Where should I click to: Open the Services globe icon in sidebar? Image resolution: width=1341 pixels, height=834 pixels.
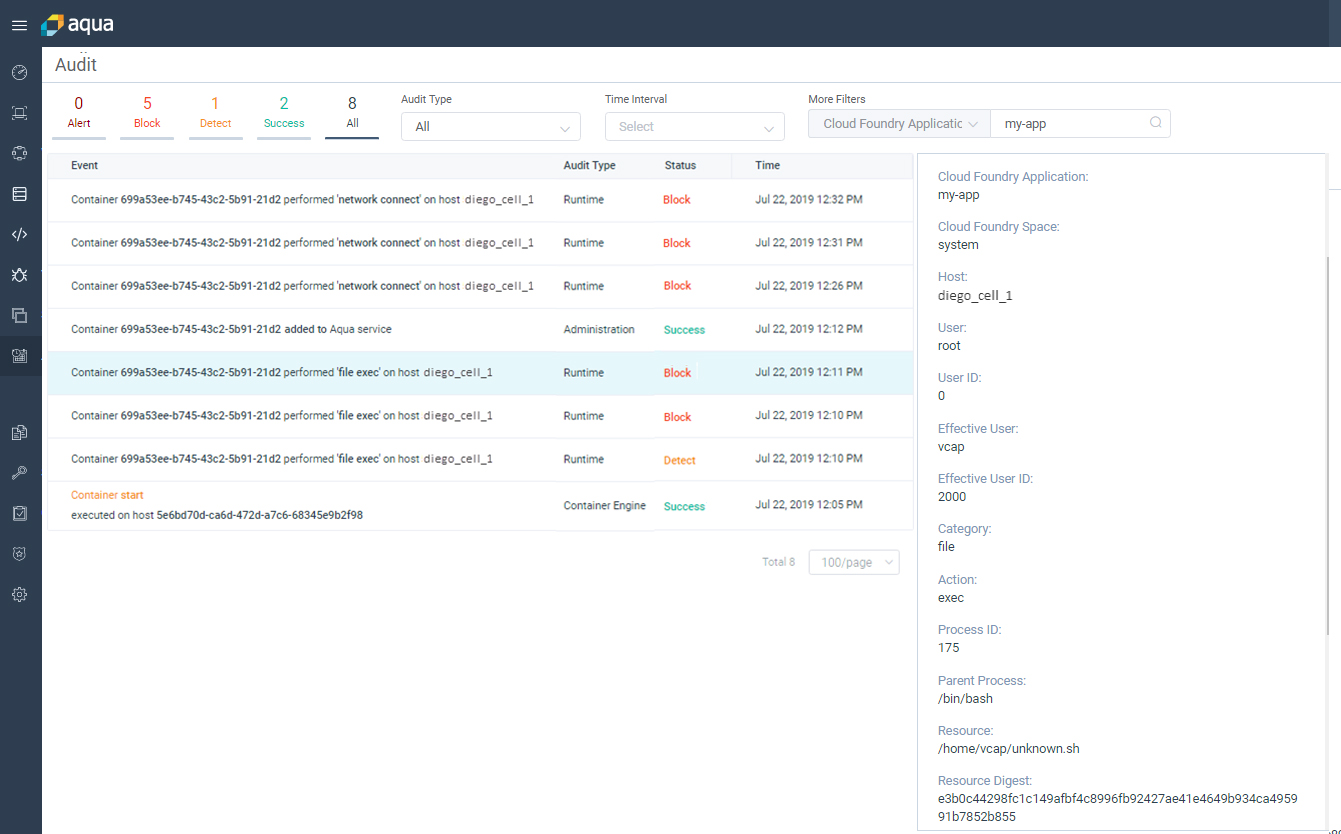coord(19,153)
